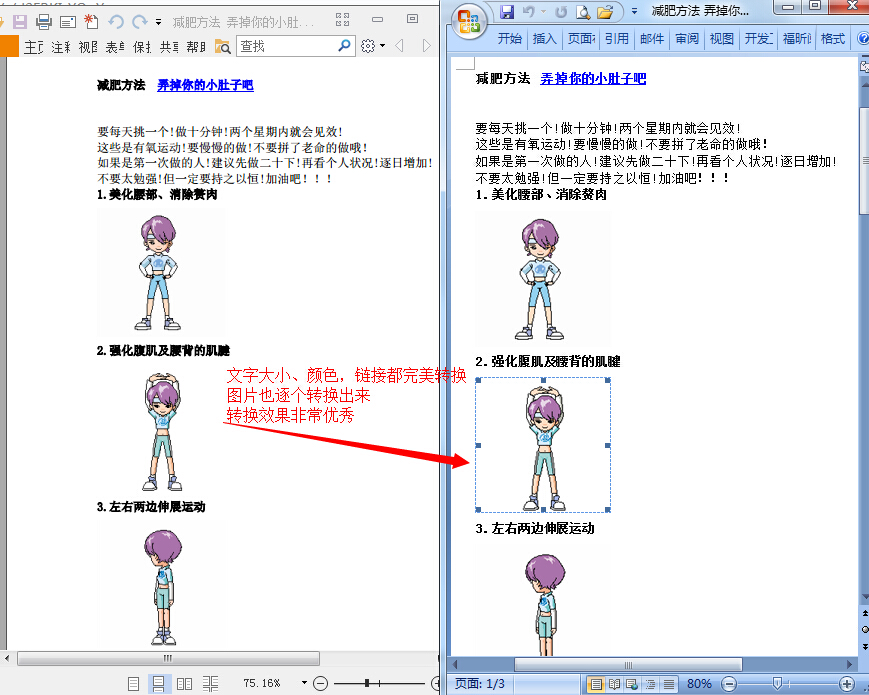Screen dimensions: 869x695
Task: Click the Print Preview icon in Word
Action: 582,12
